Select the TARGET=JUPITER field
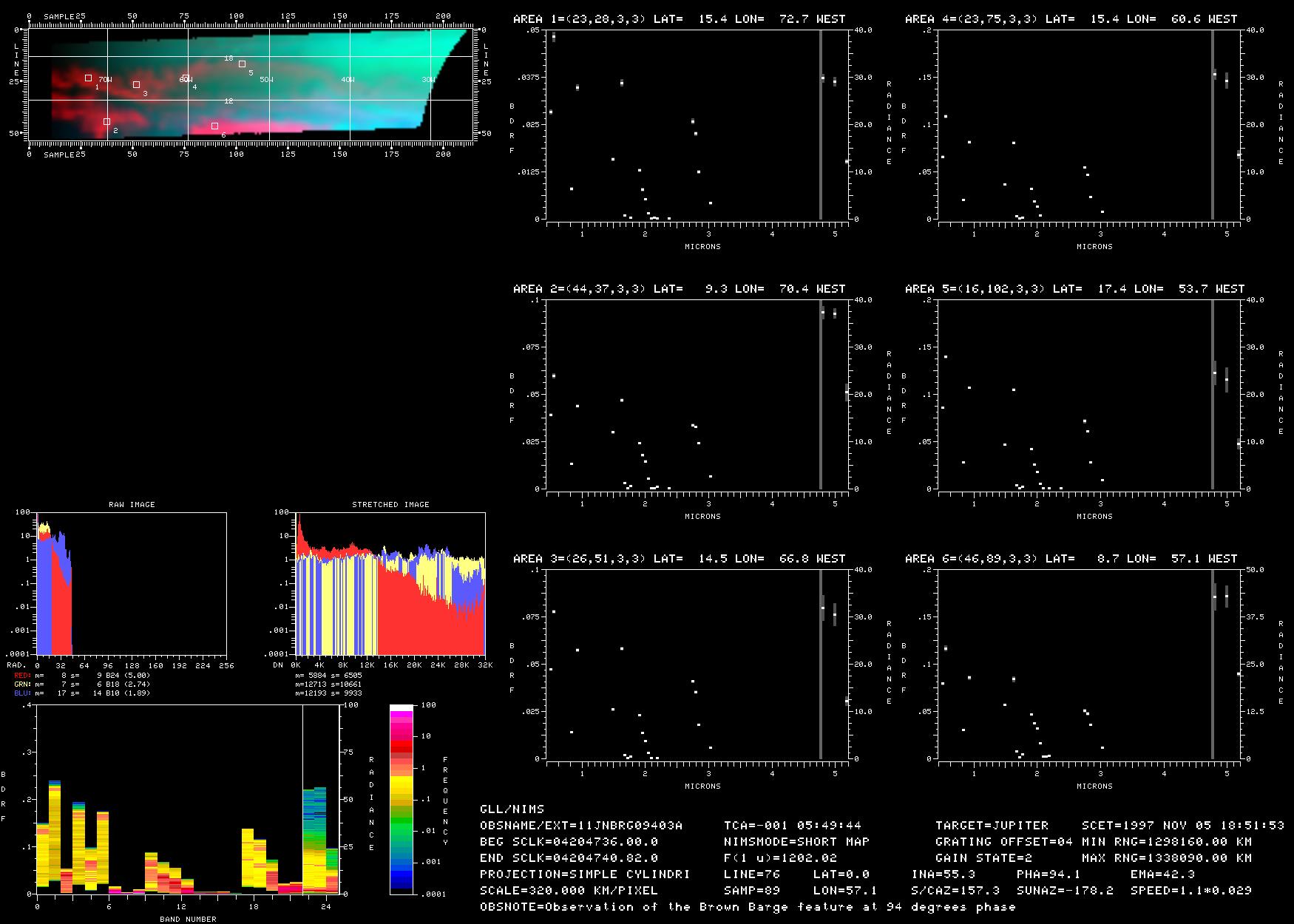Image resolution: width=1294 pixels, height=924 pixels. point(992,826)
